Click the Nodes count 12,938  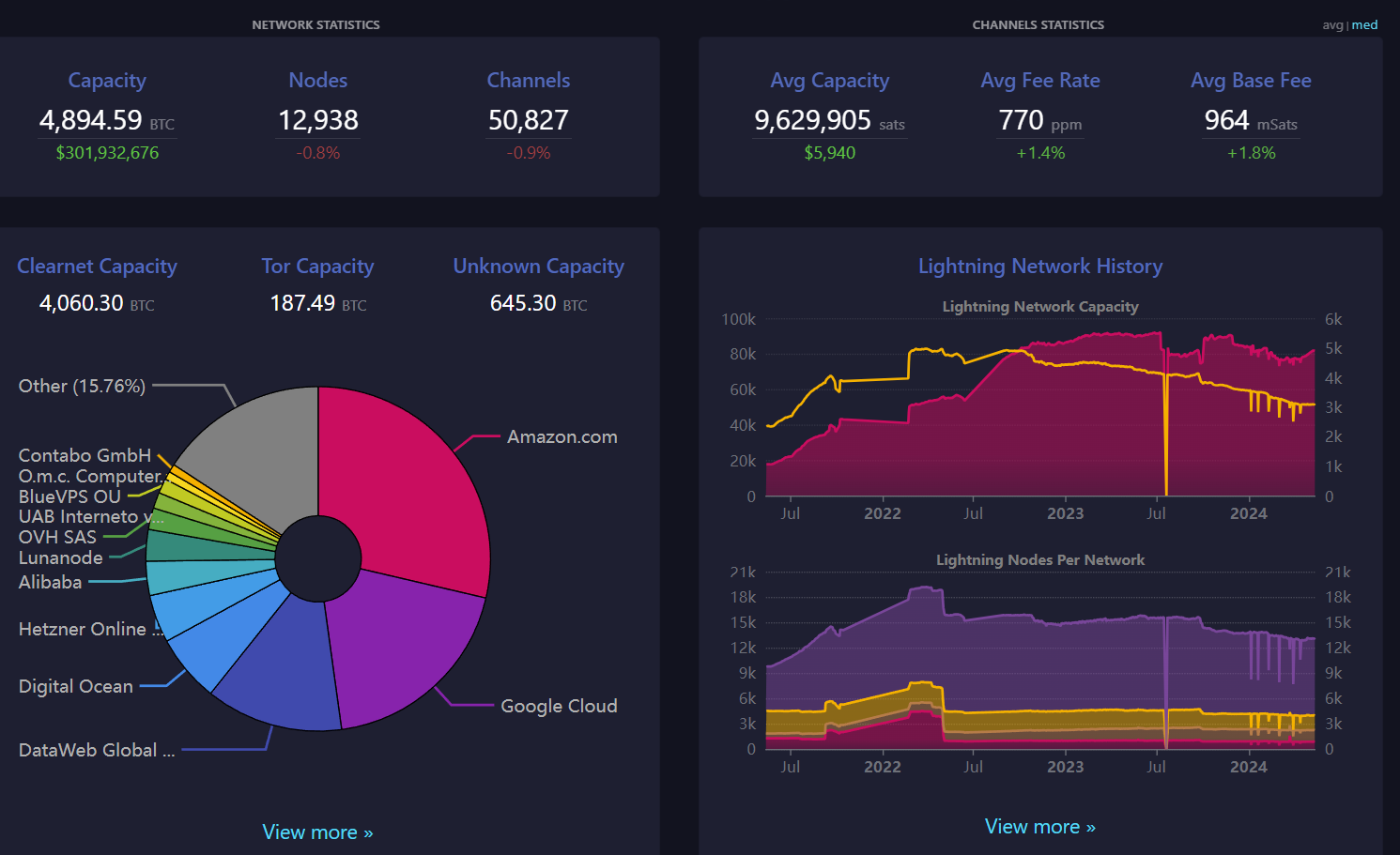pos(318,120)
